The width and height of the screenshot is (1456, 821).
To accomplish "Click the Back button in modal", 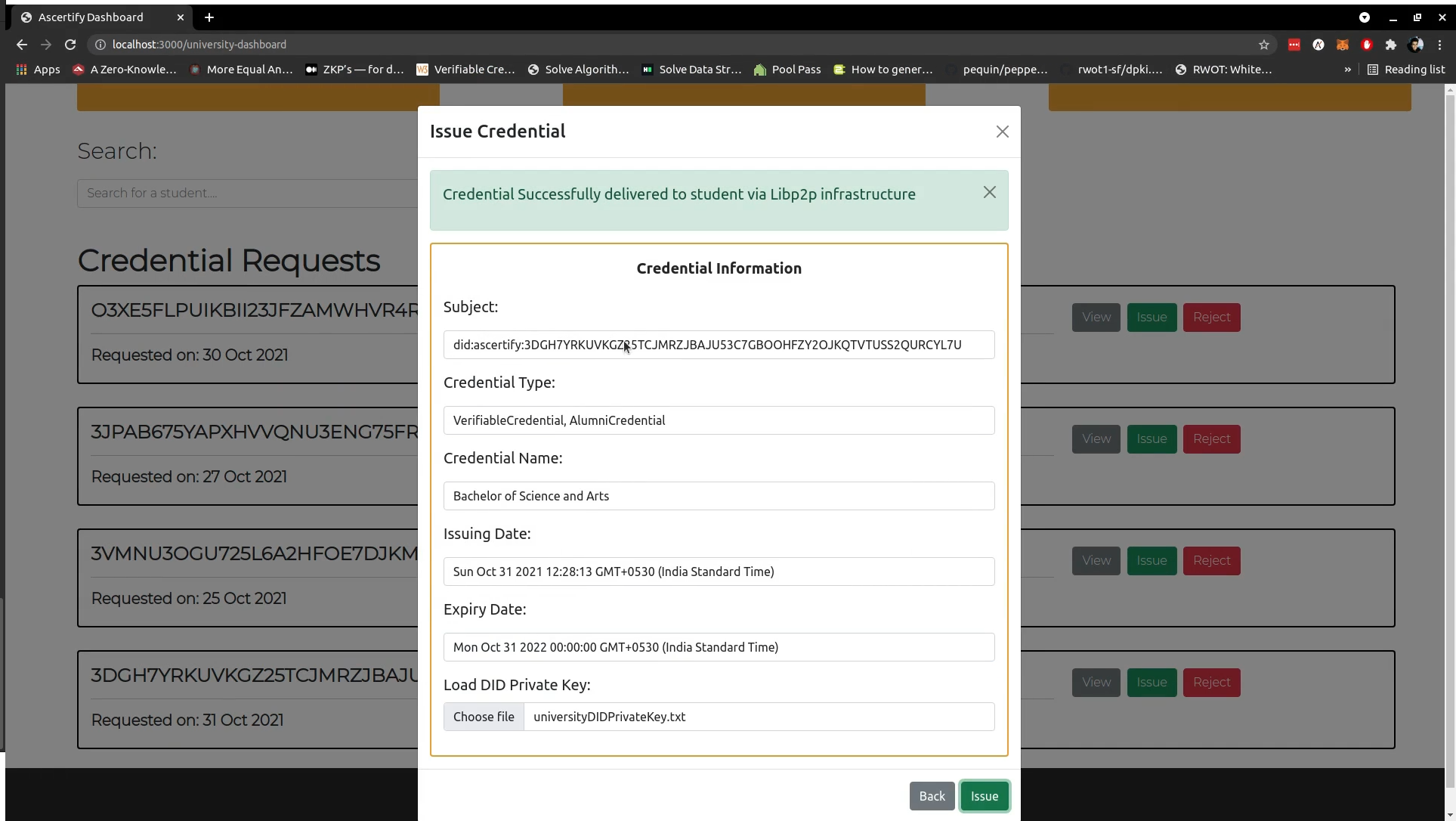I will click(931, 796).
